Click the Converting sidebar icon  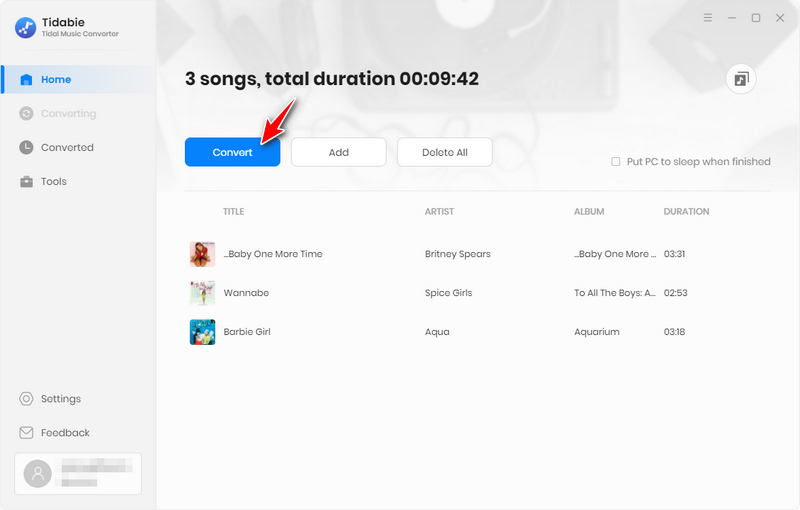(x=26, y=113)
